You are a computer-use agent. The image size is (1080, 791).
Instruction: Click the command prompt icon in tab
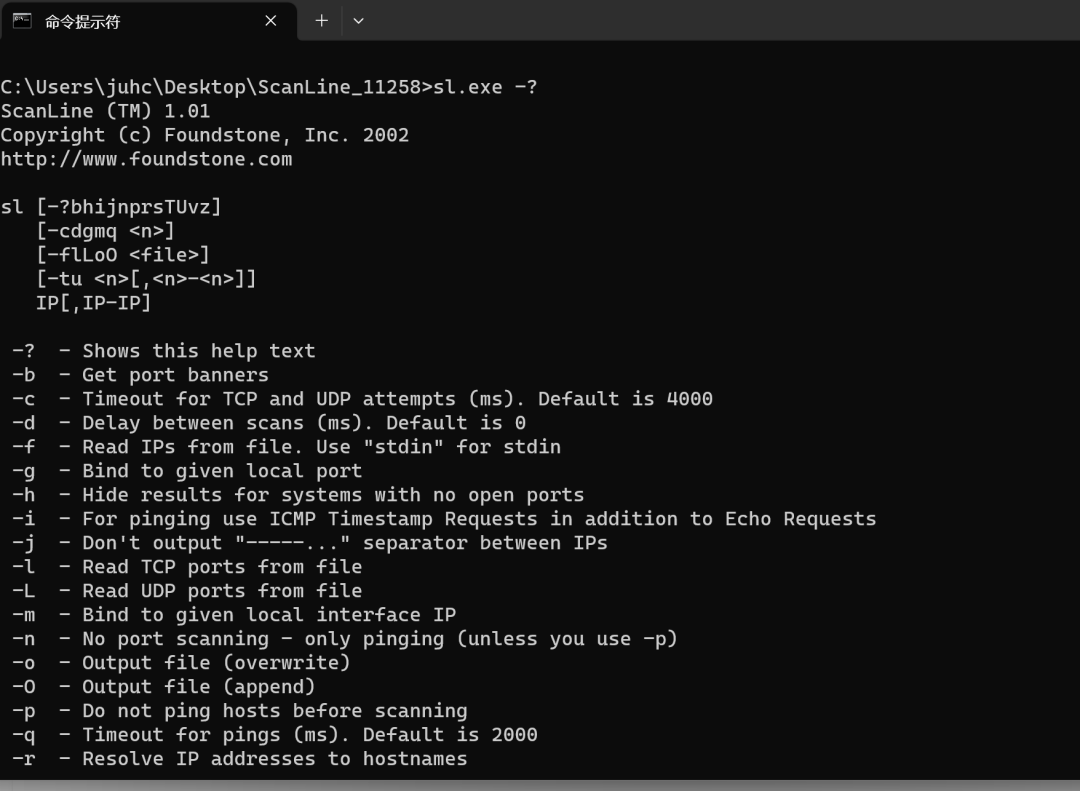[22, 21]
